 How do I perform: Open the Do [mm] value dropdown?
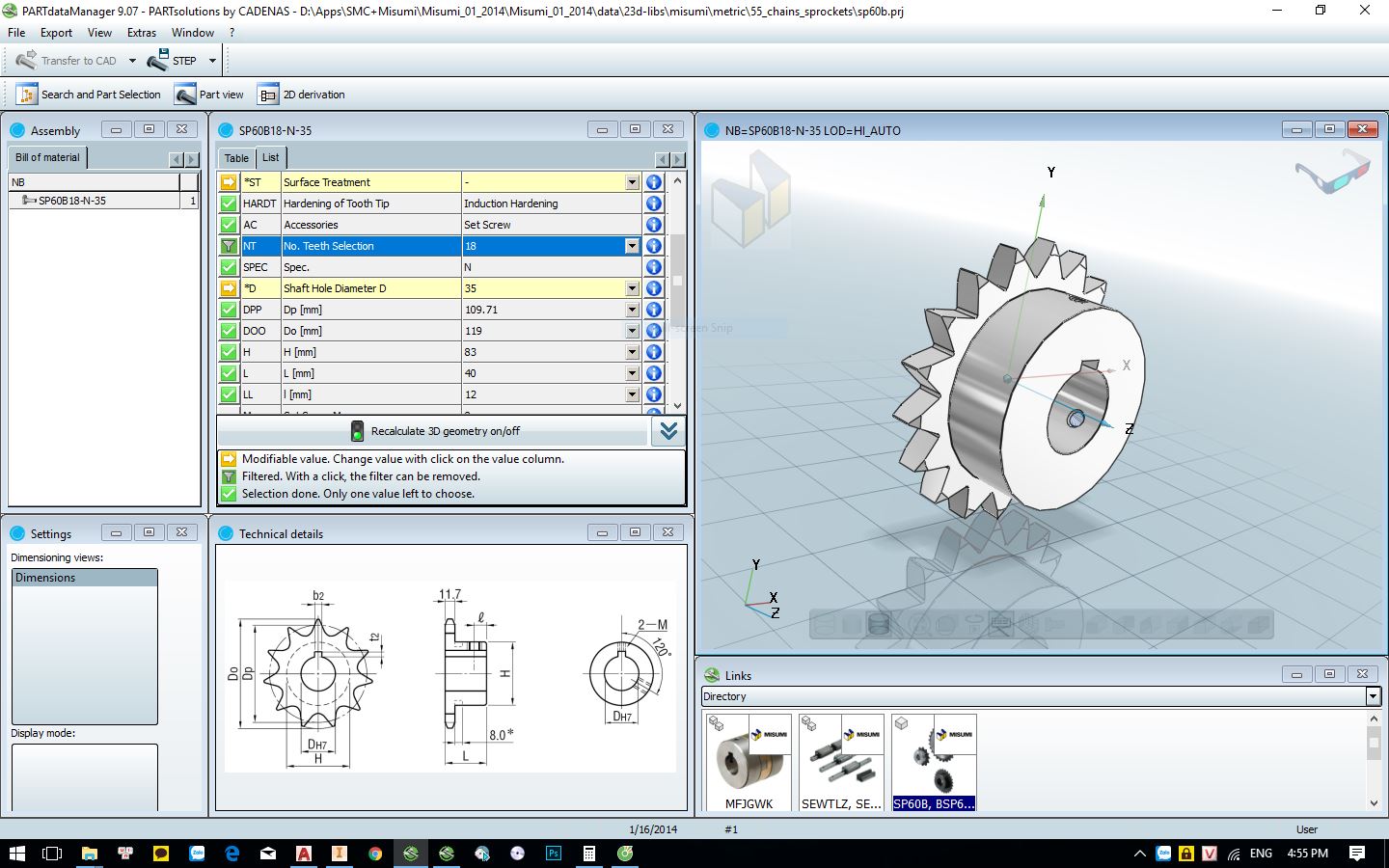[632, 331]
